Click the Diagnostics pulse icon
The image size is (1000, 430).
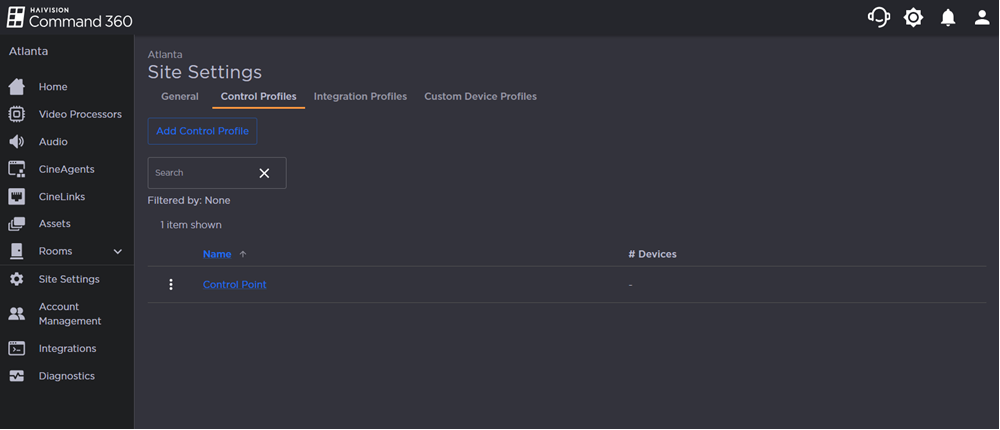tap(17, 376)
